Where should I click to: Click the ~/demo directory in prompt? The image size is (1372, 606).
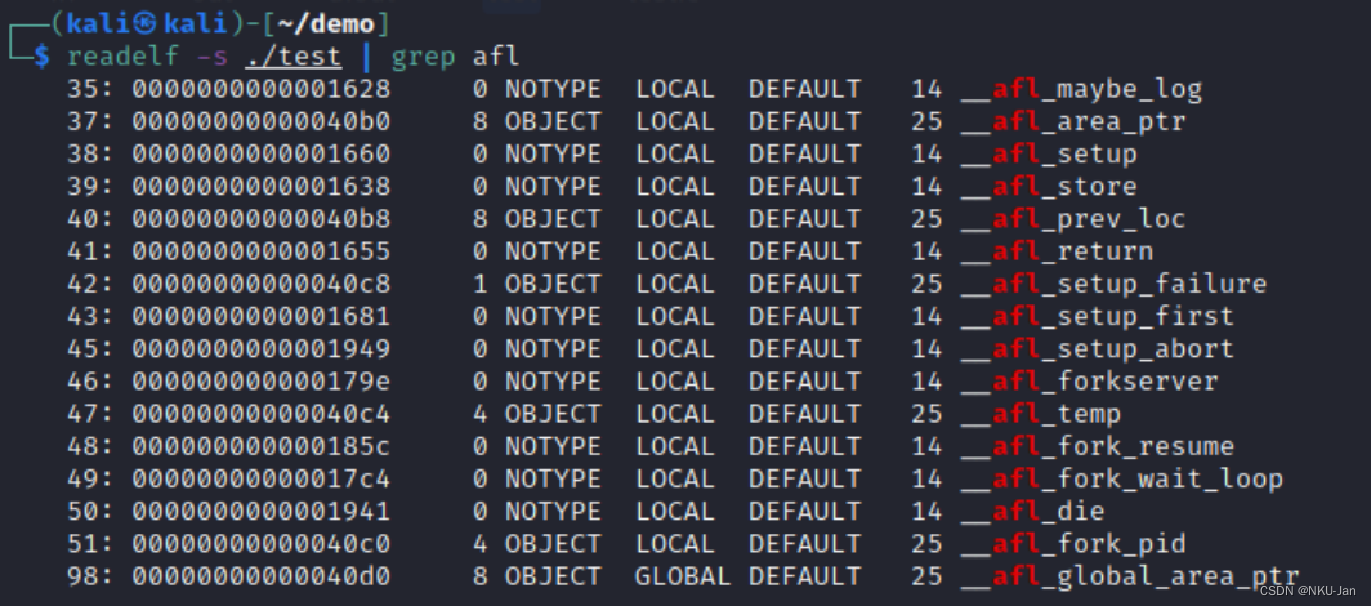pyautogui.click(x=327, y=23)
